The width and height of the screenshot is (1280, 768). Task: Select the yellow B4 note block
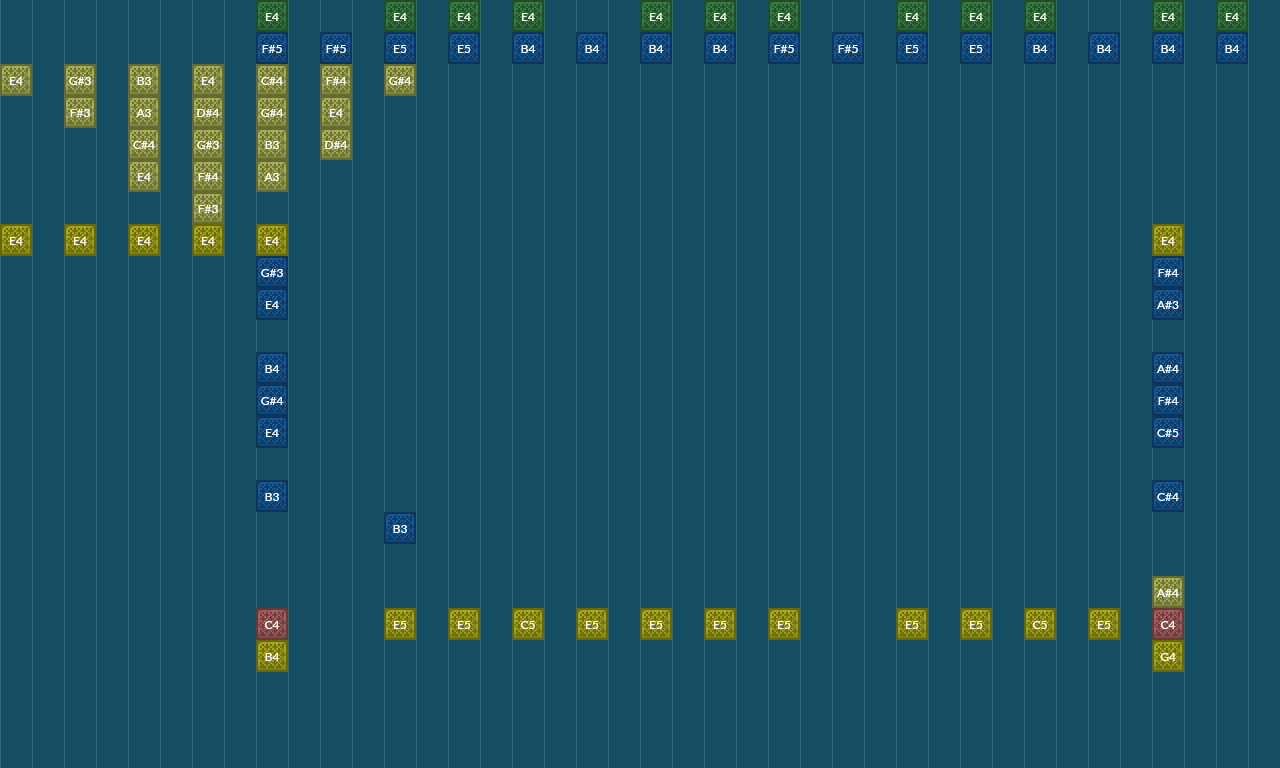272,656
